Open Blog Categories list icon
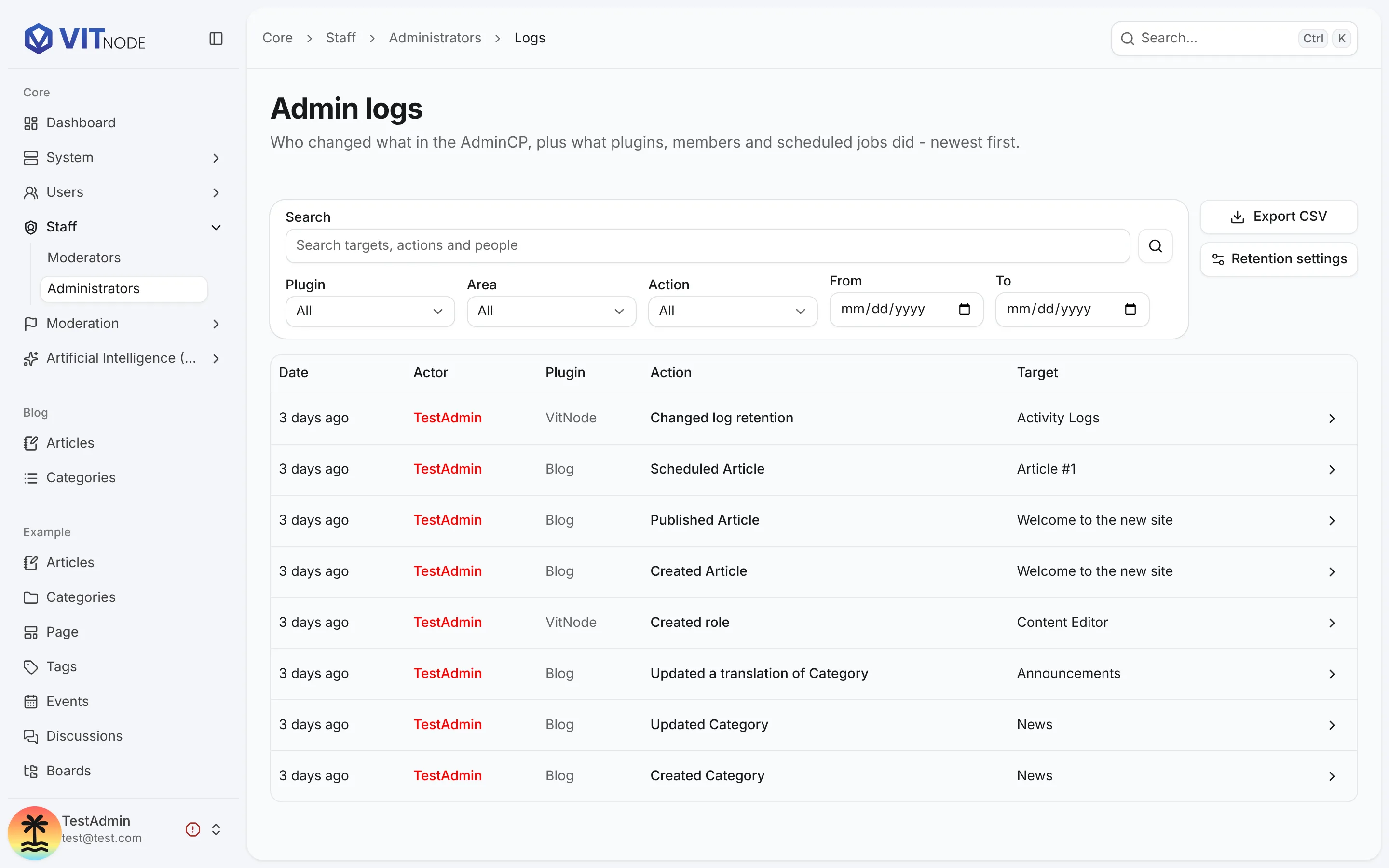This screenshot has height=868, width=1389. pyautogui.click(x=31, y=477)
